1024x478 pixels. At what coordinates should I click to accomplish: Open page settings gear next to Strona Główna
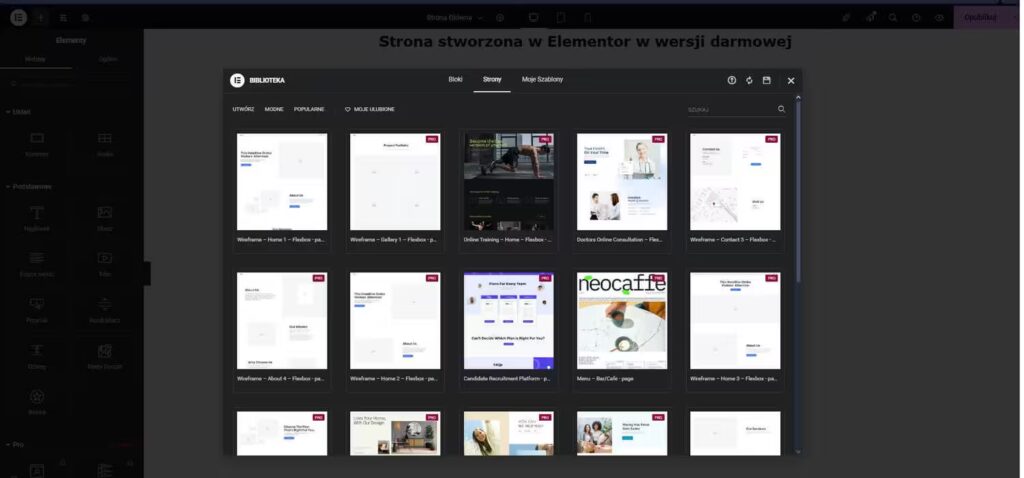tap(500, 18)
